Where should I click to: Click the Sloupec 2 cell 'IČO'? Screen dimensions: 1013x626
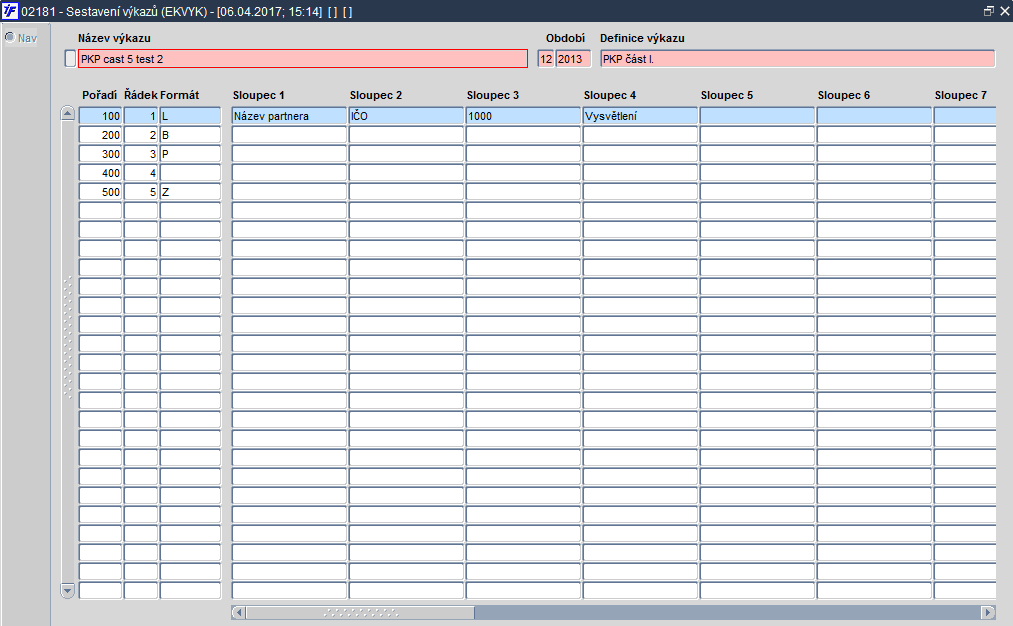pos(406,116)
